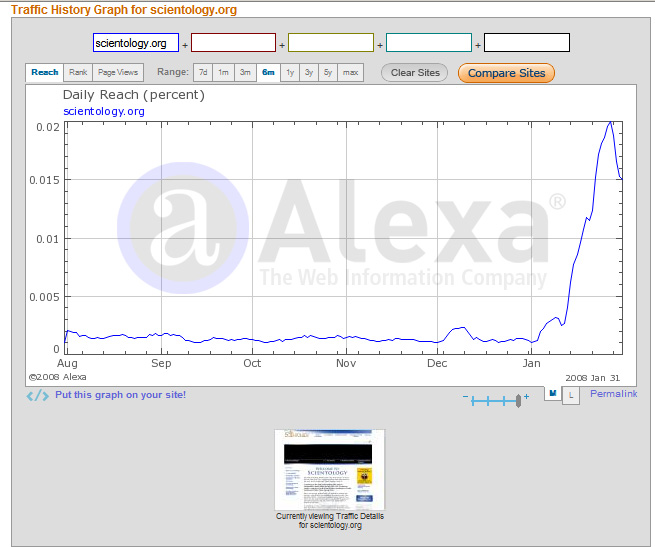
Task: Switch to the Rank tab
Action: click(78, 72)
